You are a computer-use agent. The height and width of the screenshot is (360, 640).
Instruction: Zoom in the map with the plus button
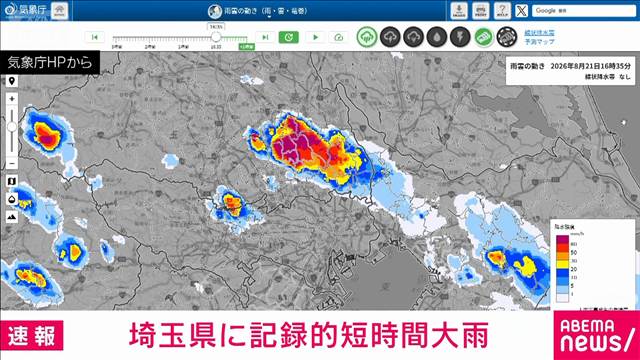[x=12, y=99]
